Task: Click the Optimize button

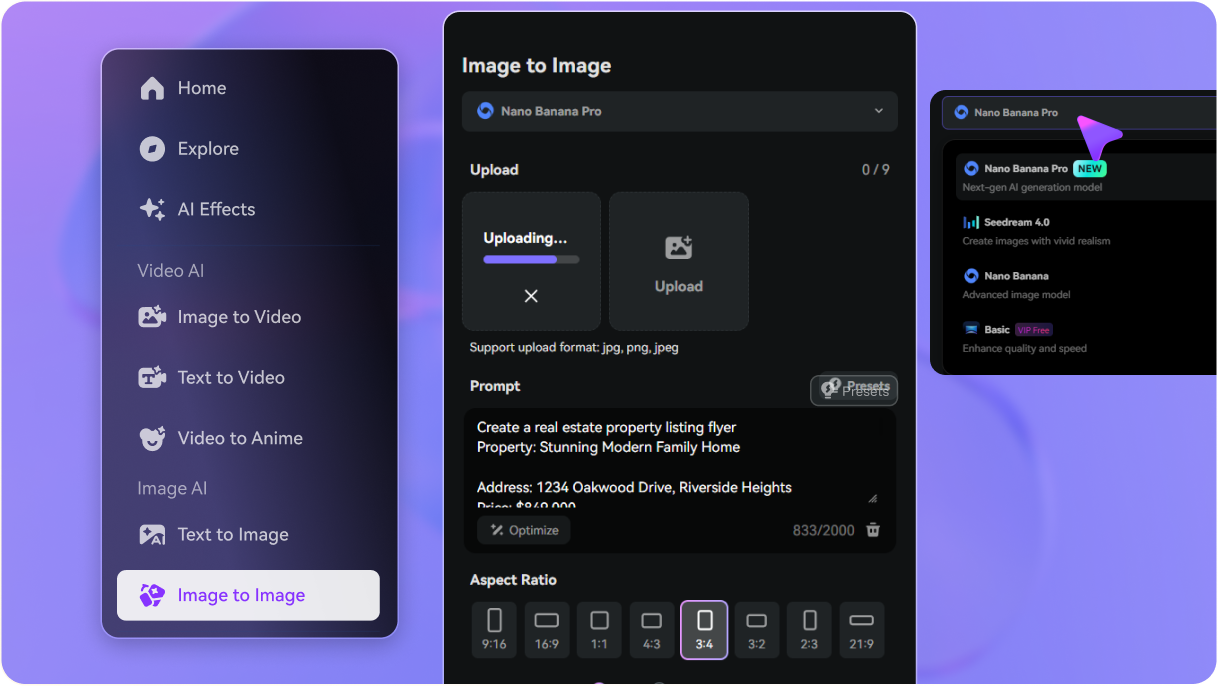Action: point(523,530)
